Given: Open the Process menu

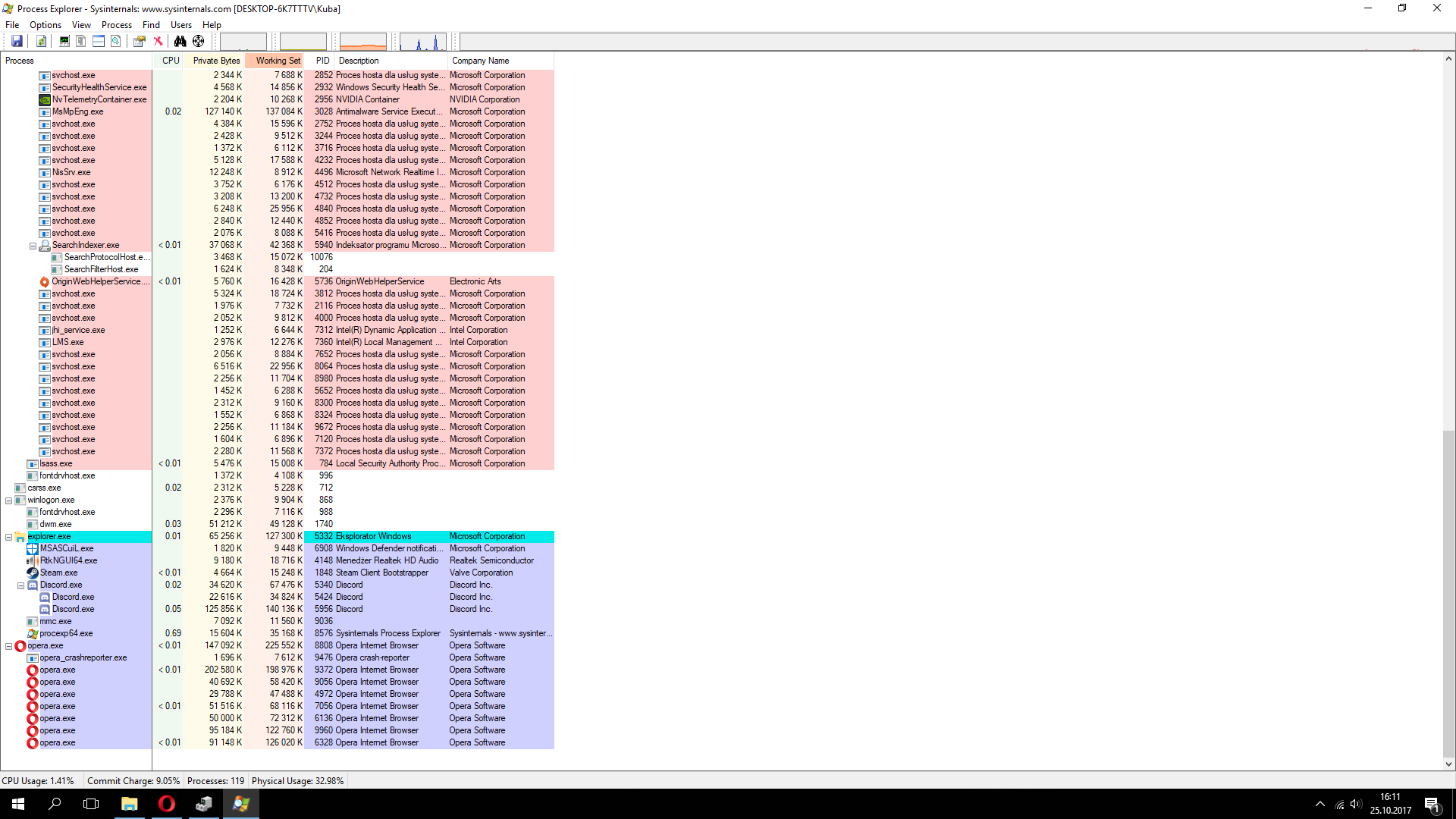Looking at the screenshot, I should [117, 25].
